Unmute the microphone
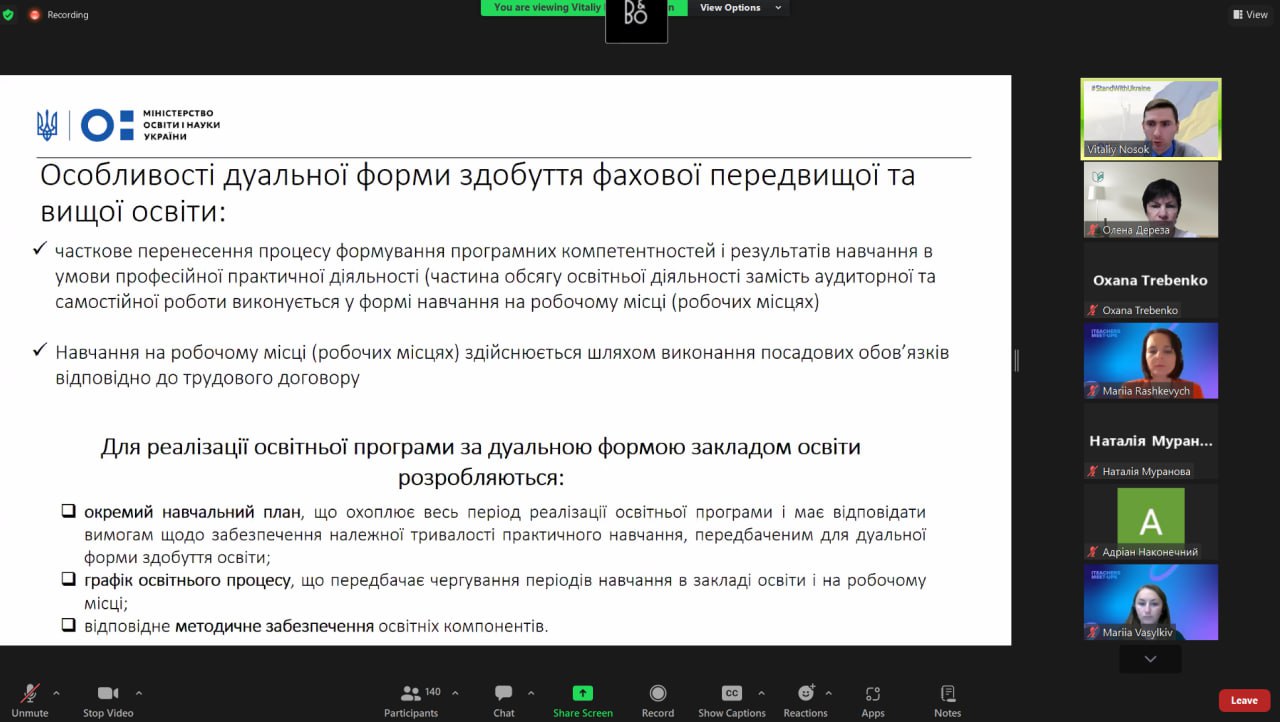Image resolution: width=1280 pixels, height=722 pixels. coord(30,700)
